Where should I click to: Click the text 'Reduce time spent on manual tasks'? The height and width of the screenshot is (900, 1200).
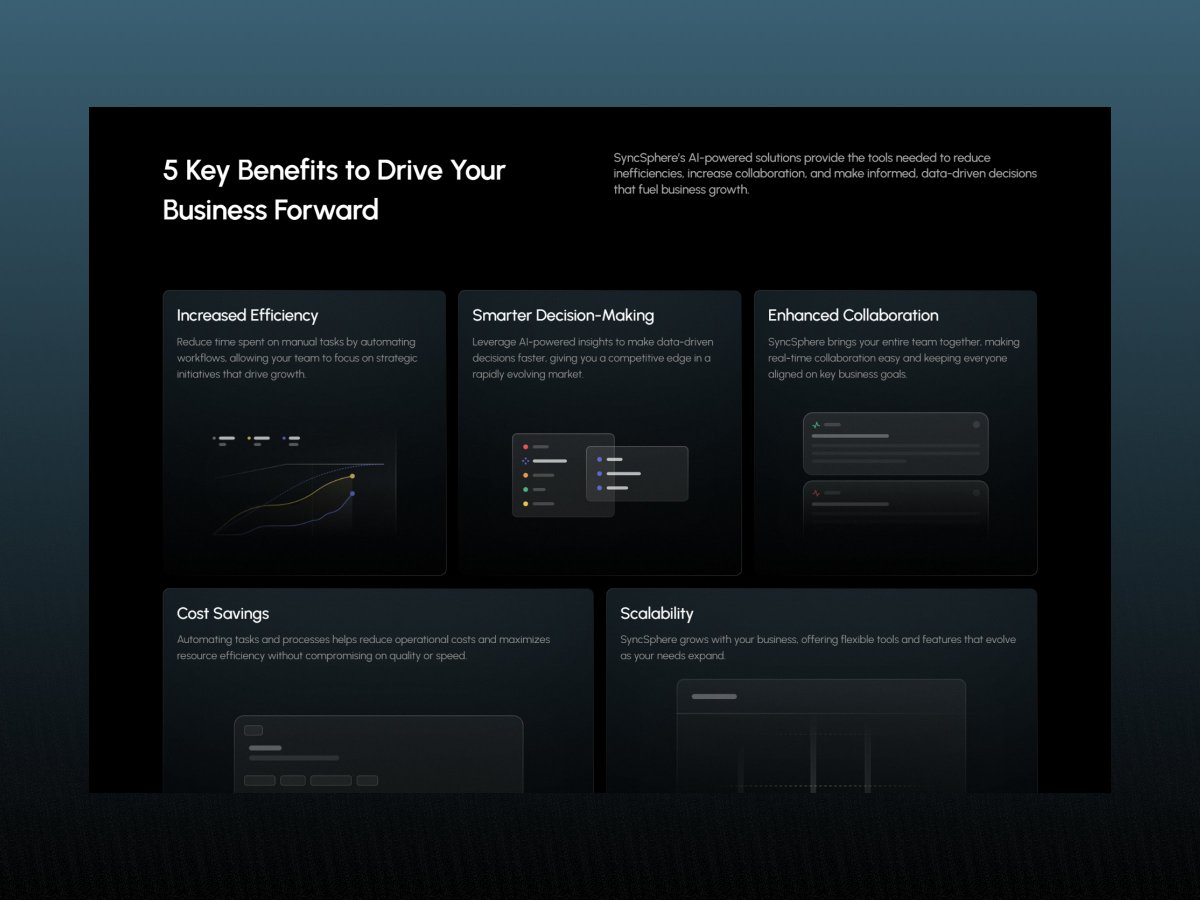pos(260,342)
